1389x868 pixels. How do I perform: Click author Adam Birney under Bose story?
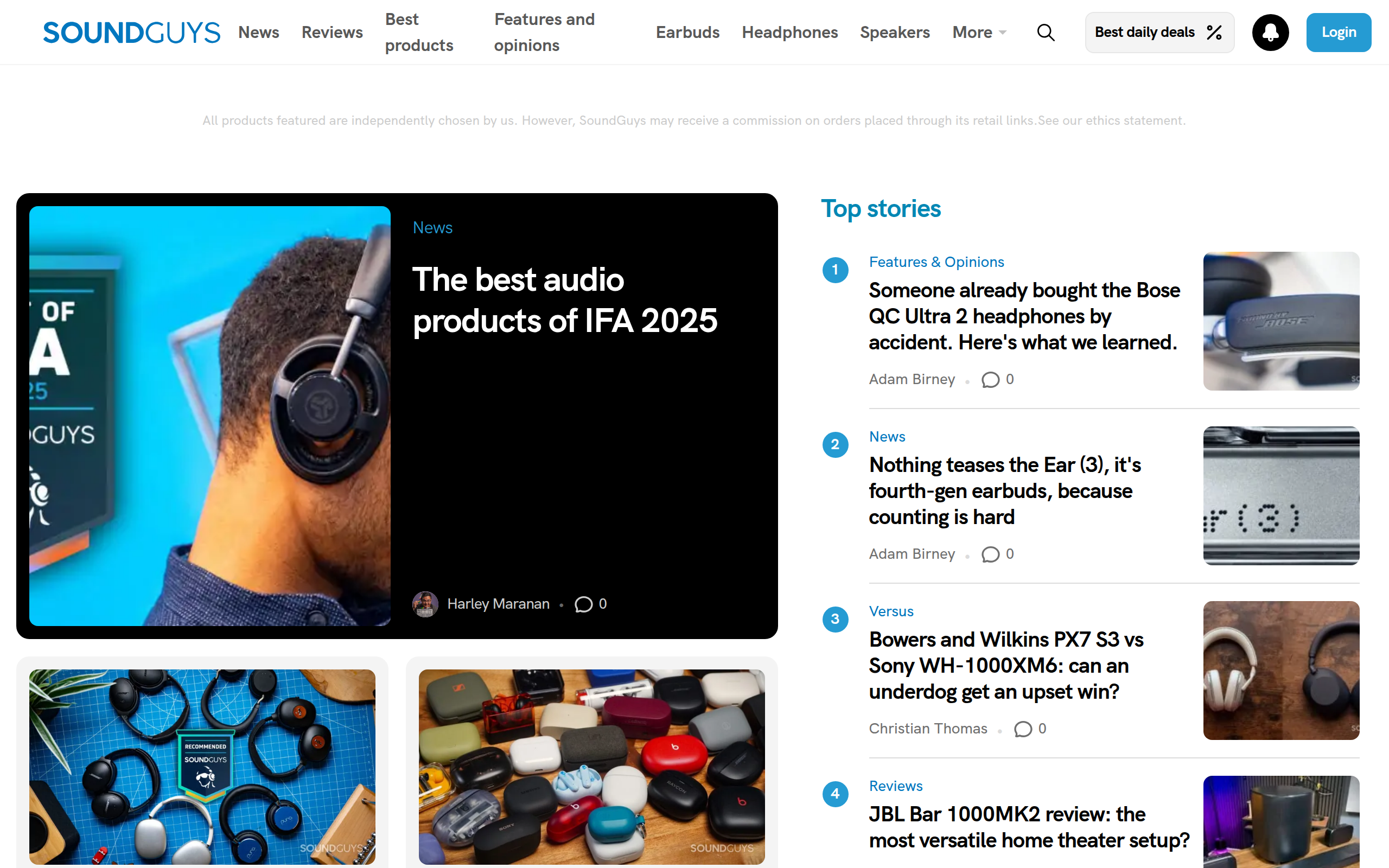912,379
